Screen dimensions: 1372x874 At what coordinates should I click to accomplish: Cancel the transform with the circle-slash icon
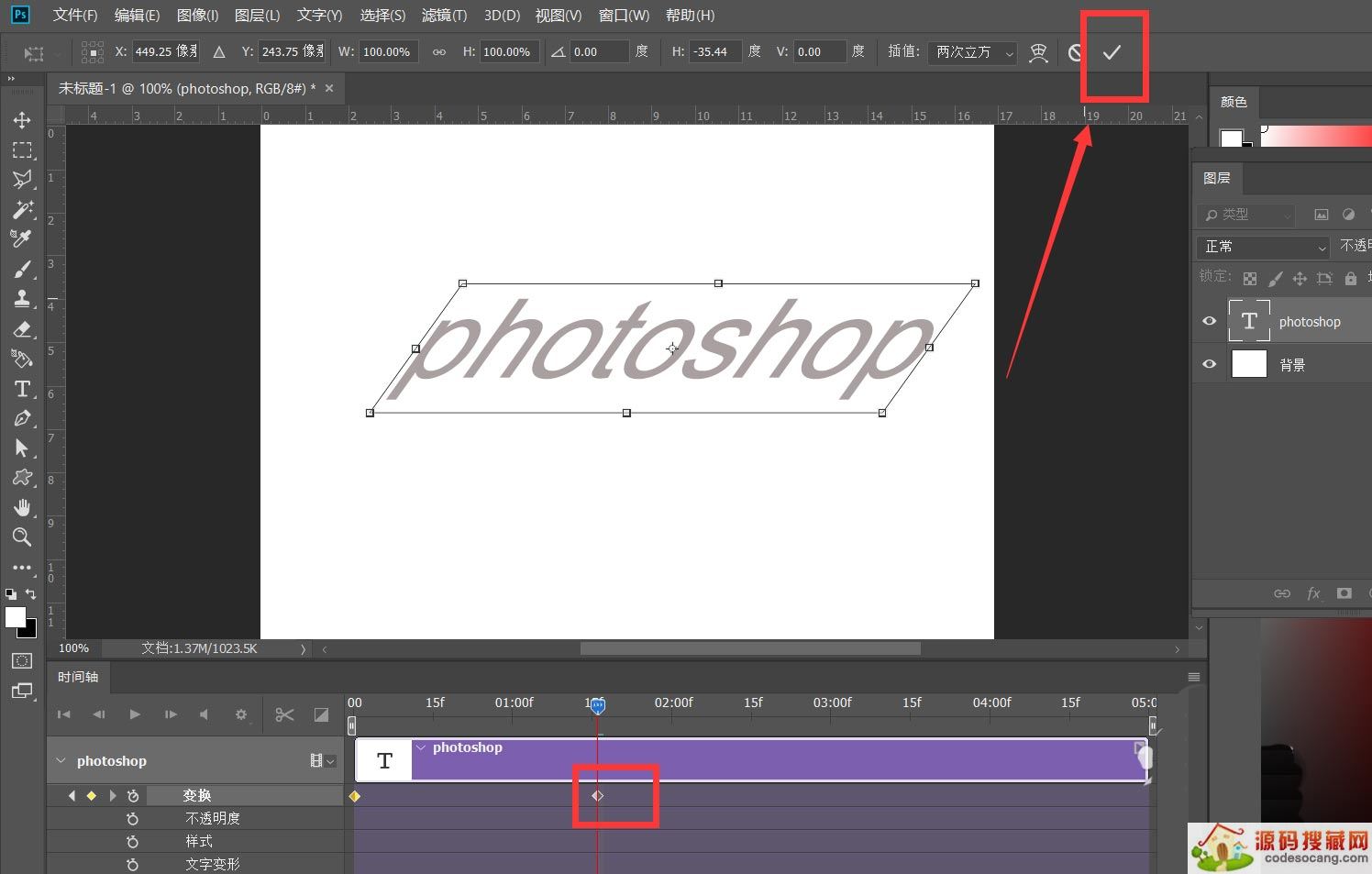(x=1075, y=52)
